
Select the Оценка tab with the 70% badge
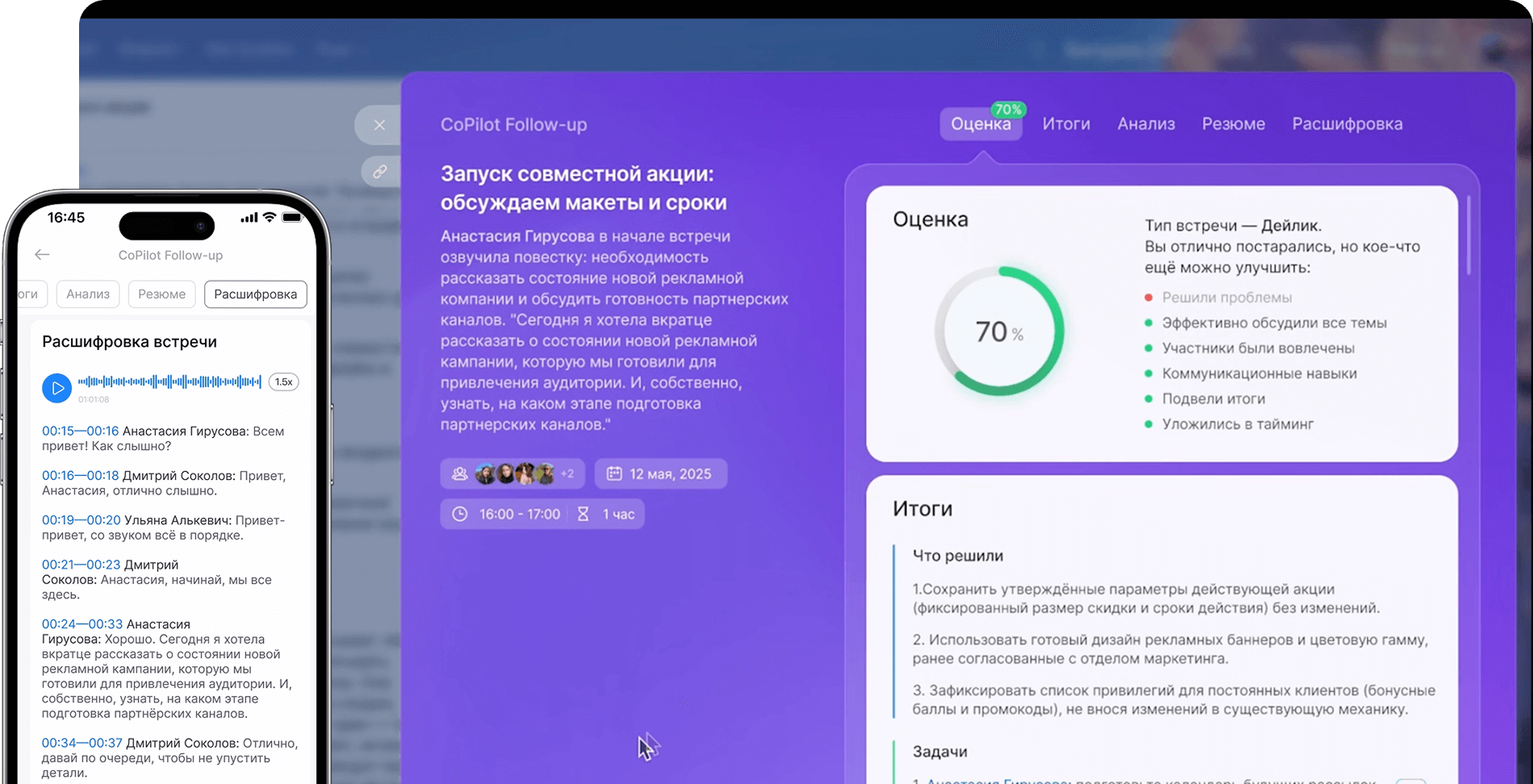pos(980,124)
